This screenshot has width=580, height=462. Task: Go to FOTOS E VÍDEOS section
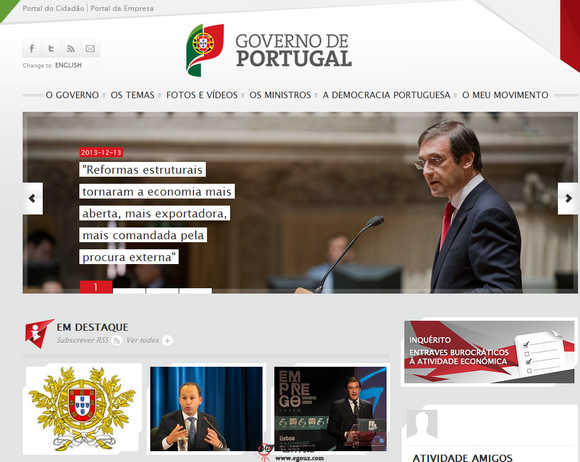click(202, 95)
